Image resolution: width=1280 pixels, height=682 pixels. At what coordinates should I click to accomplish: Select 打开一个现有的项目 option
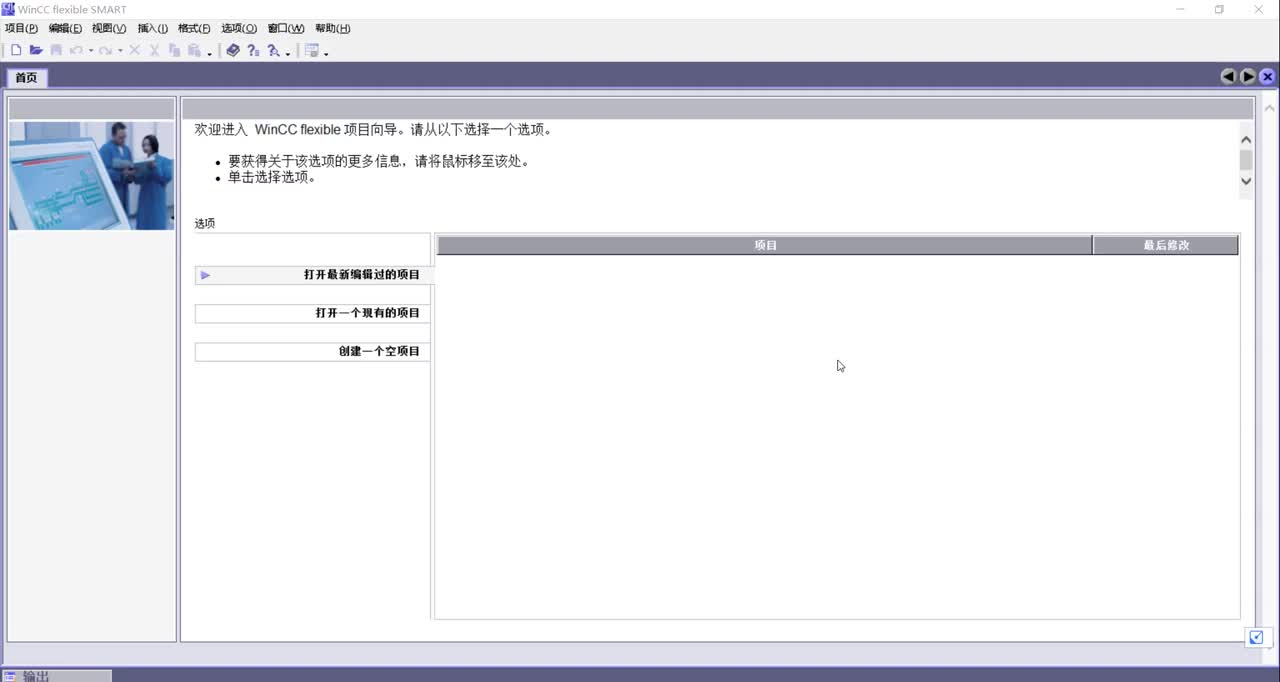pyautogui.click(x=313, y=313)
